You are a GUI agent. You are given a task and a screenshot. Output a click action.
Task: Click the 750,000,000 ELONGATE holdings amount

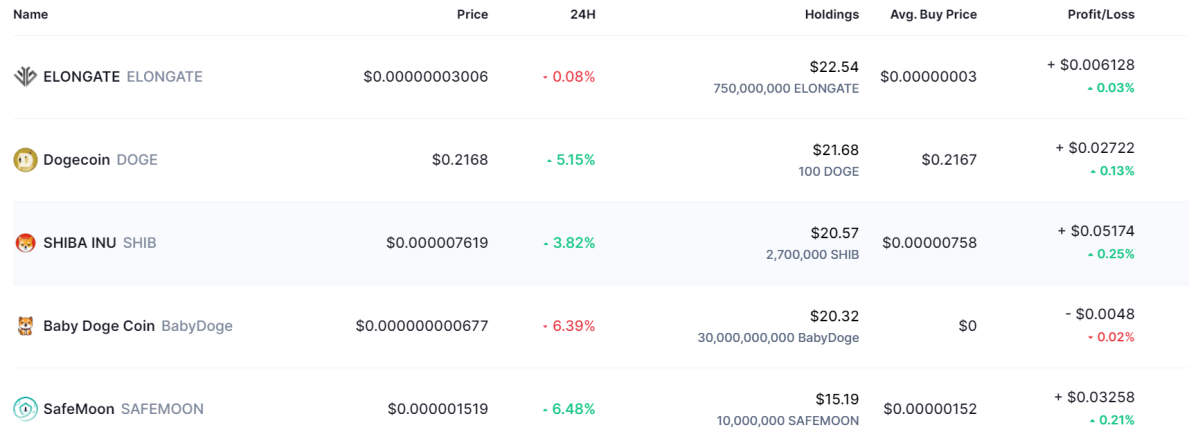[786, 89]
